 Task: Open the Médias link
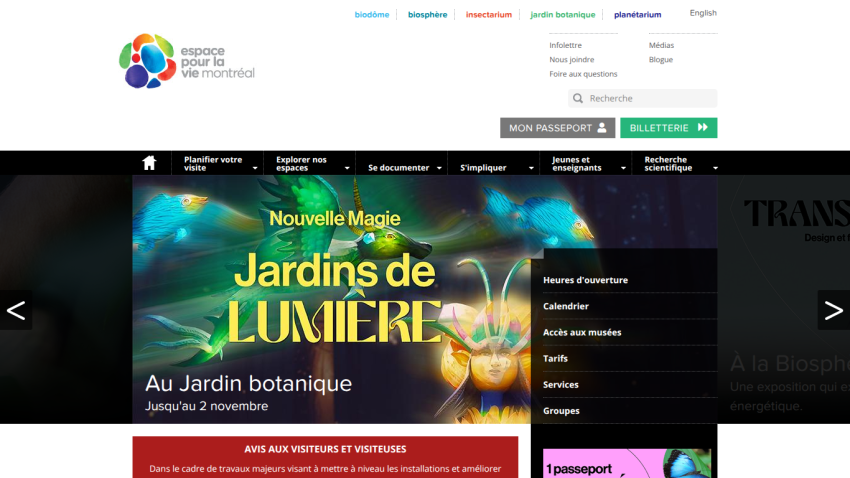661,45
